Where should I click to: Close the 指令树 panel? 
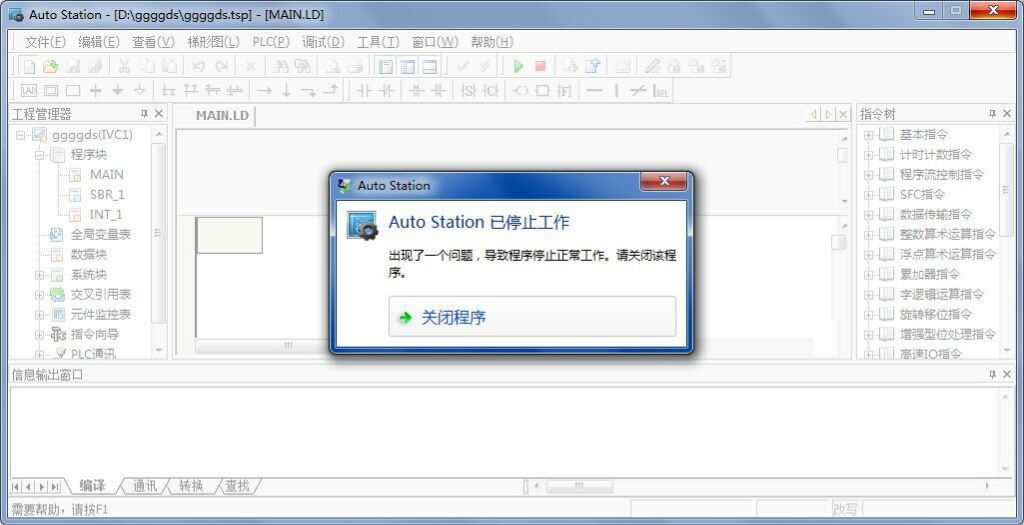click(x=1007, y=114)
